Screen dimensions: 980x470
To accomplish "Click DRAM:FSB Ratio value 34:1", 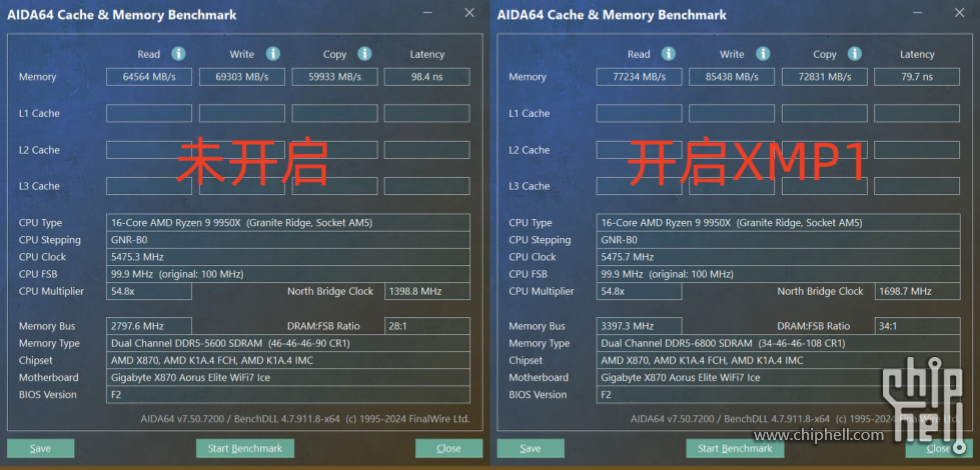I will click(917, 326).
